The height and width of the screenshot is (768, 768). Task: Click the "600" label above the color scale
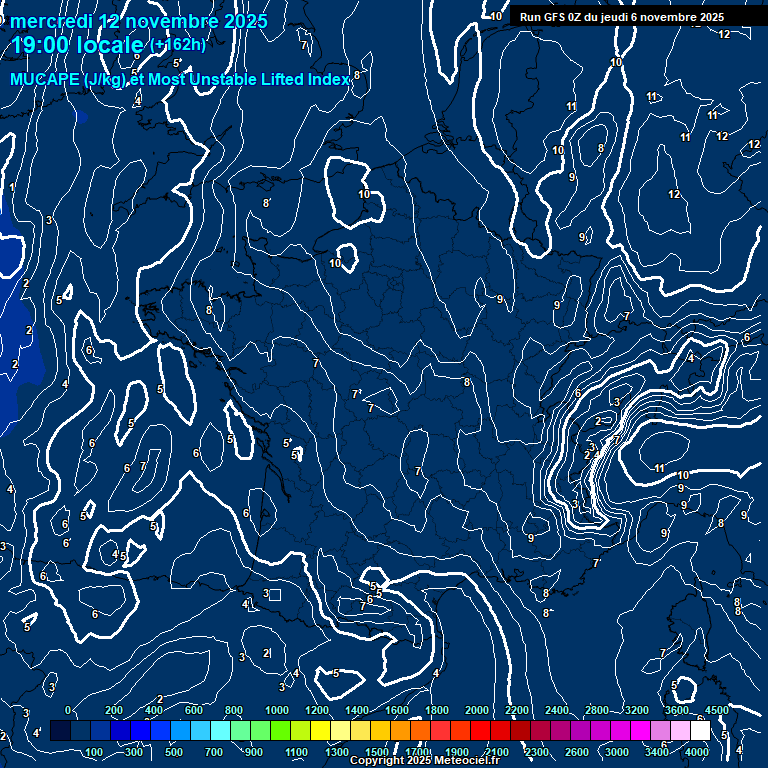(193, 710)
